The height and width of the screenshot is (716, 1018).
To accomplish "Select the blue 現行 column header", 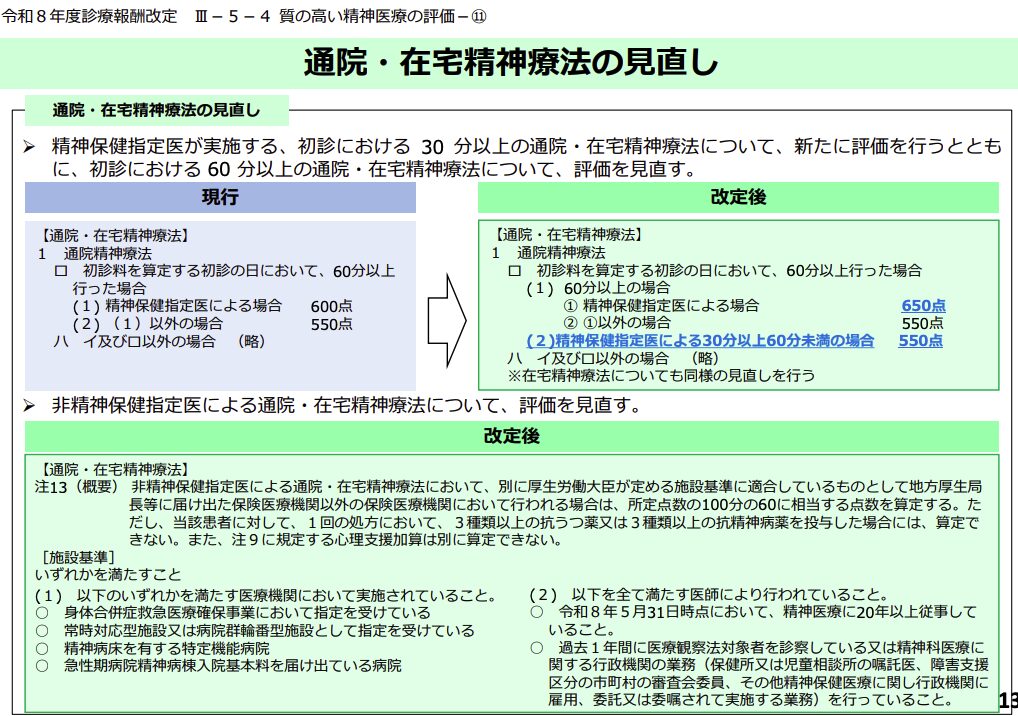I will click(220, 197).
